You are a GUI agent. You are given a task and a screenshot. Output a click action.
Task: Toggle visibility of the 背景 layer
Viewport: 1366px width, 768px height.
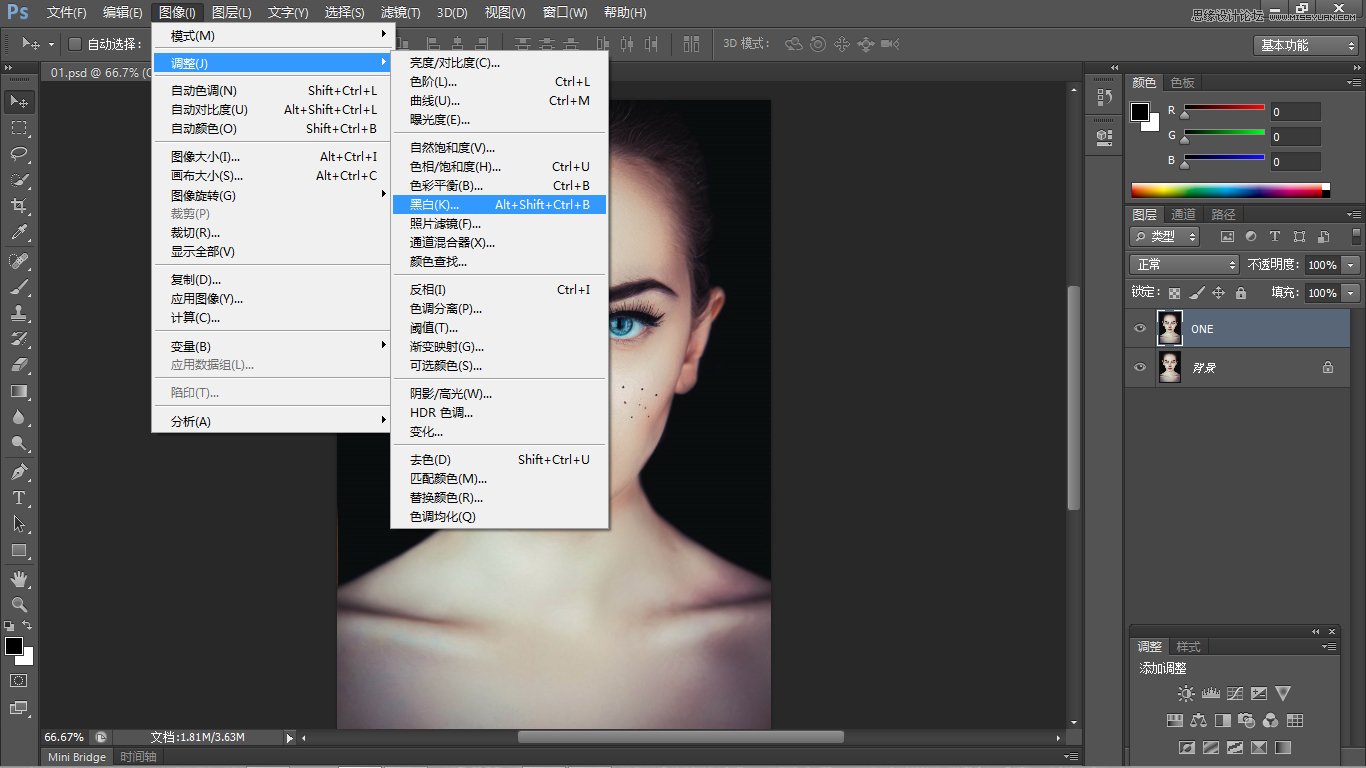(1139, 367)
